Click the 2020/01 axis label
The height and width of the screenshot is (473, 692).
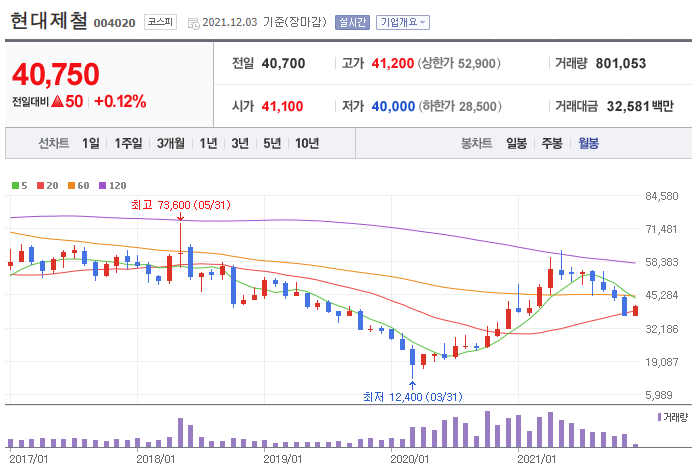coord(410,459)
